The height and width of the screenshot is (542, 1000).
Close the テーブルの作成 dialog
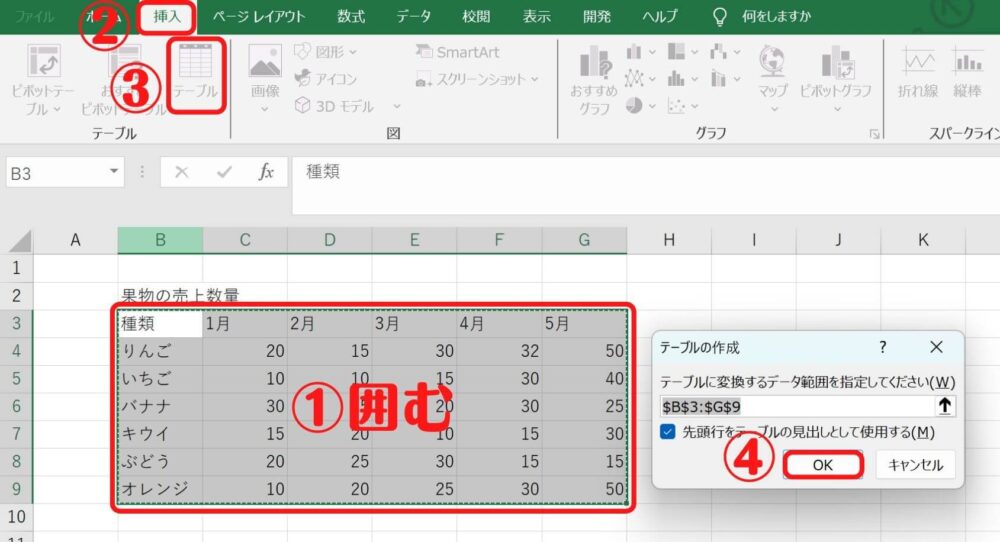click(x=936, y=347)
